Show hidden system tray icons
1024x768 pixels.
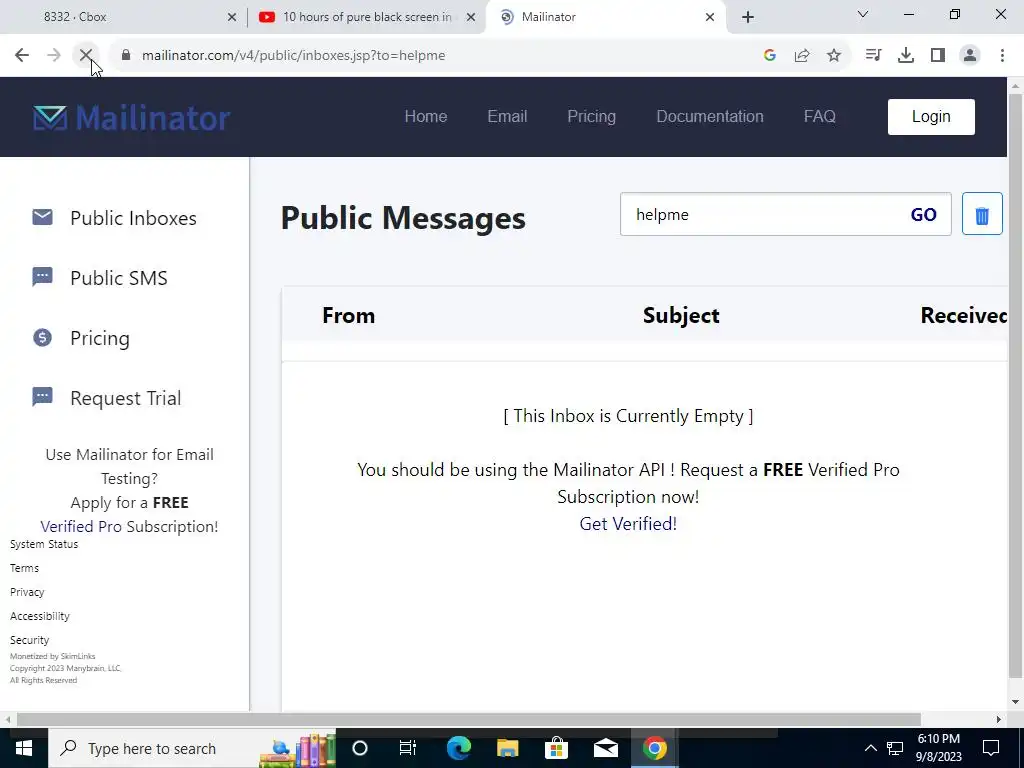(x=871, y=748)
